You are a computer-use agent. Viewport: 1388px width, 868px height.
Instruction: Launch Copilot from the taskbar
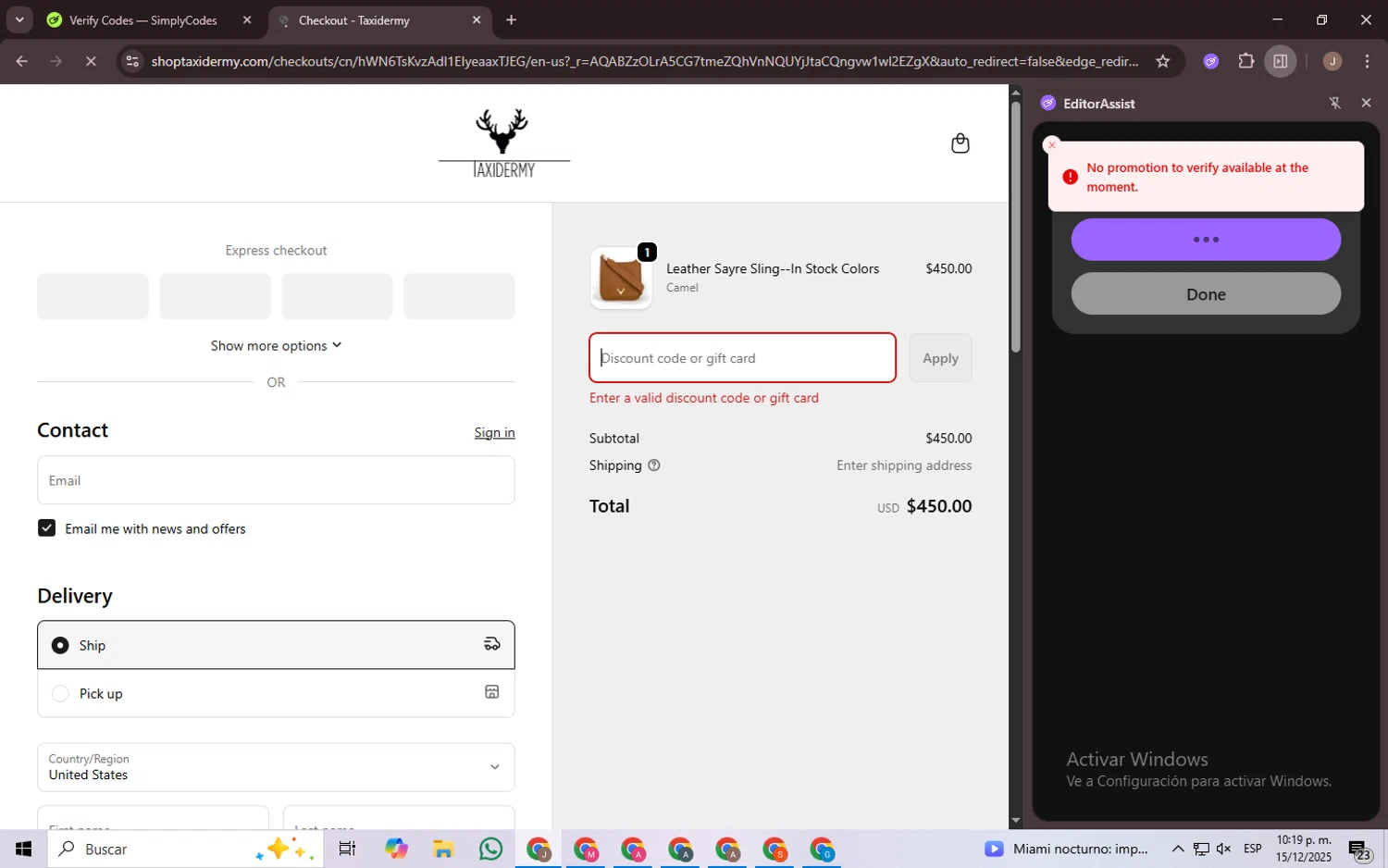[x=396, y=849]
